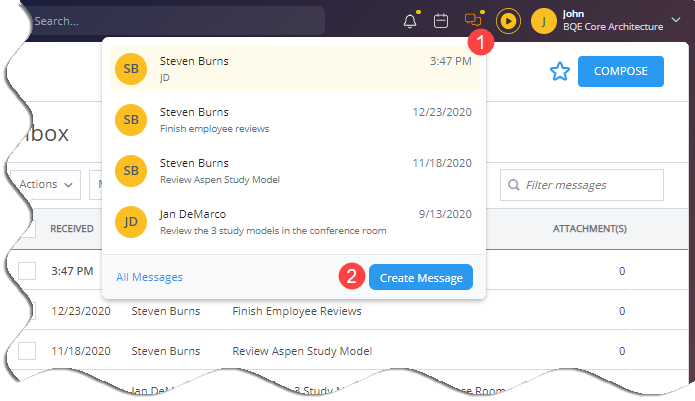Image resolution: width=695 pixels, height=401 pixels.
Task: Click the Create Message button
Action: pyautogui.click(x=421, y=277)
